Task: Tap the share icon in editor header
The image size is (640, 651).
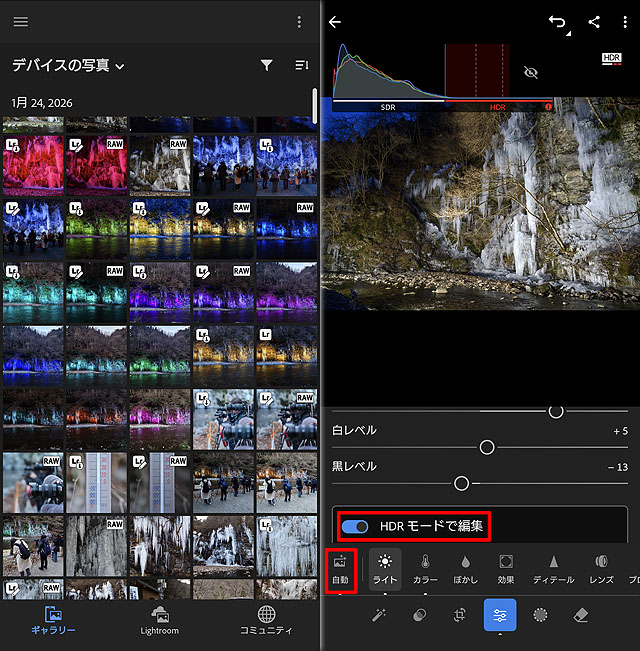Action: [594, 22]
